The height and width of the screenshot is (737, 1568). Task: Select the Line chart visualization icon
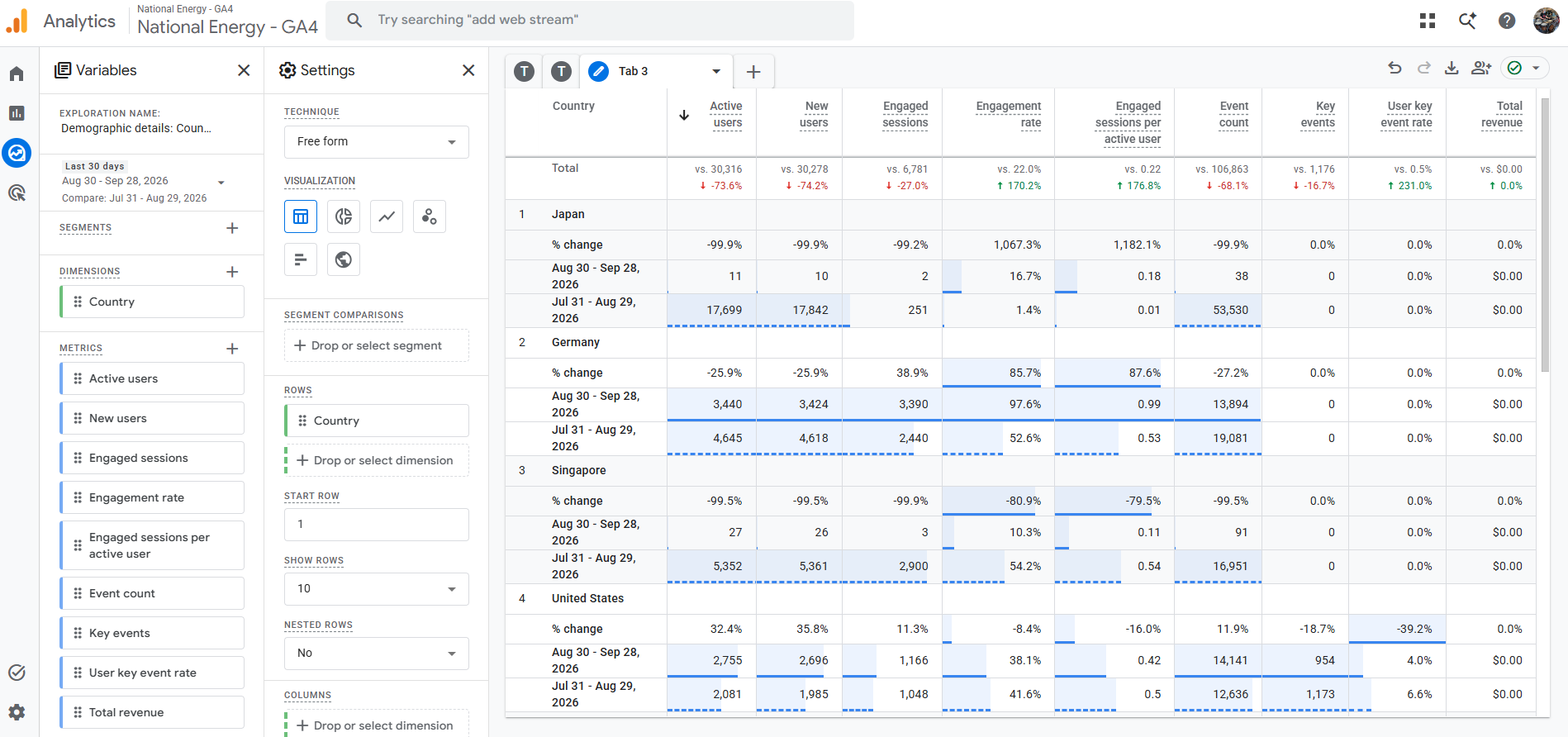click(x=387, y=216)
